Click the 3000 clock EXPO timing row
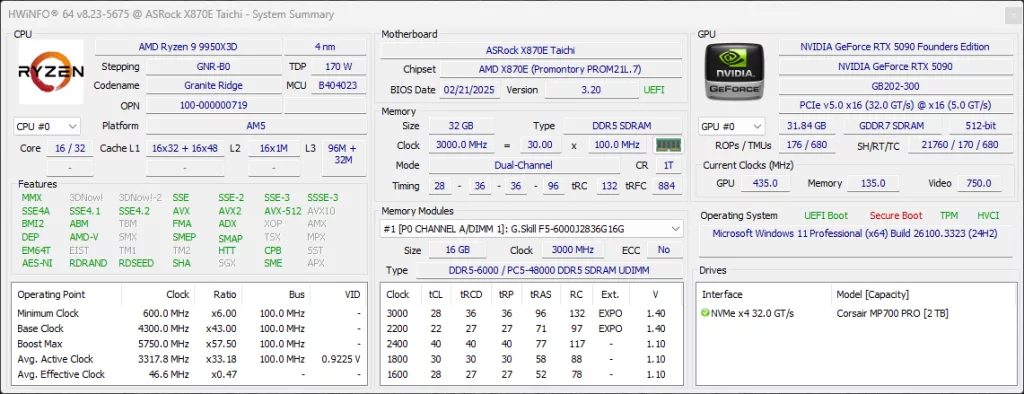 (531, 313)
